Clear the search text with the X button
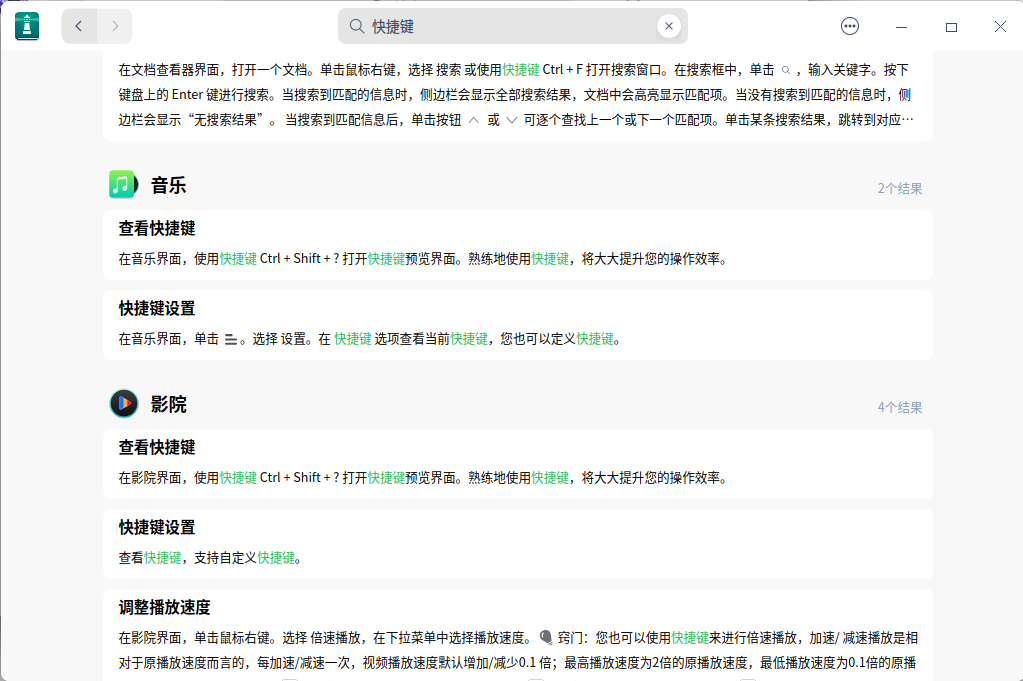Image resolution: width=1023 pixels, height=681 pixels. point(669,26)
